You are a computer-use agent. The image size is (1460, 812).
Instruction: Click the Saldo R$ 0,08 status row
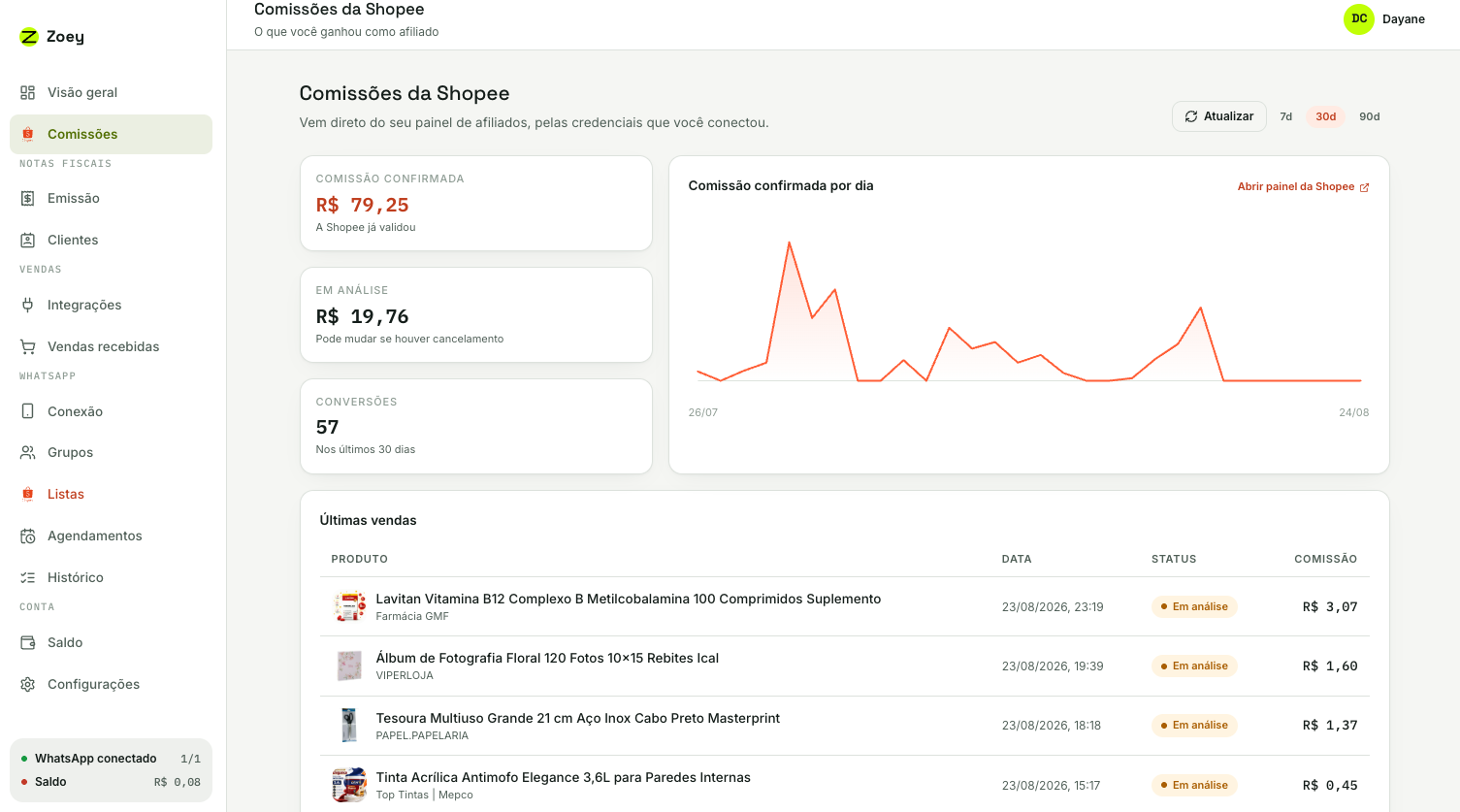tap(111, 782)
